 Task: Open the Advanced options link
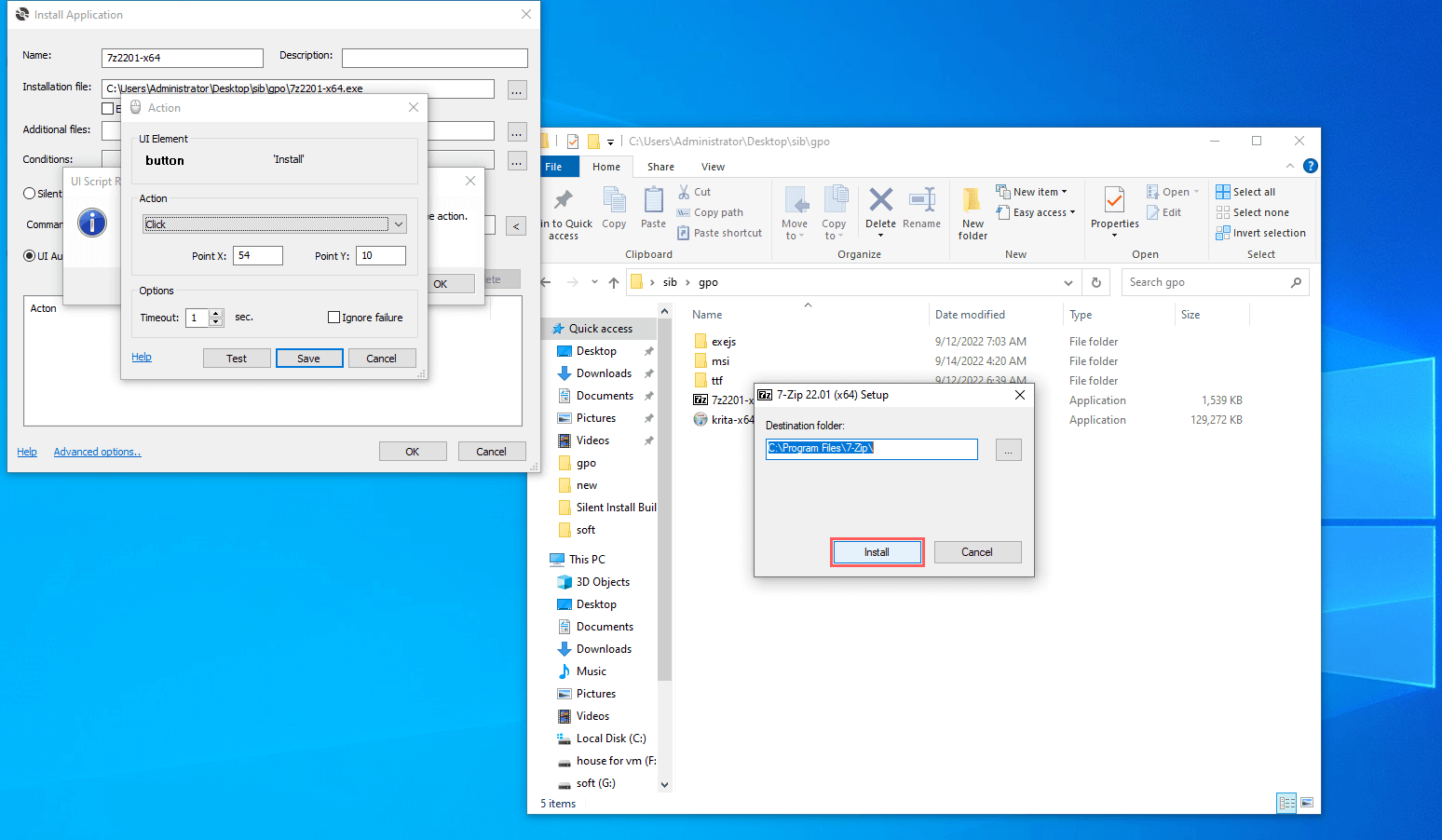97,453
